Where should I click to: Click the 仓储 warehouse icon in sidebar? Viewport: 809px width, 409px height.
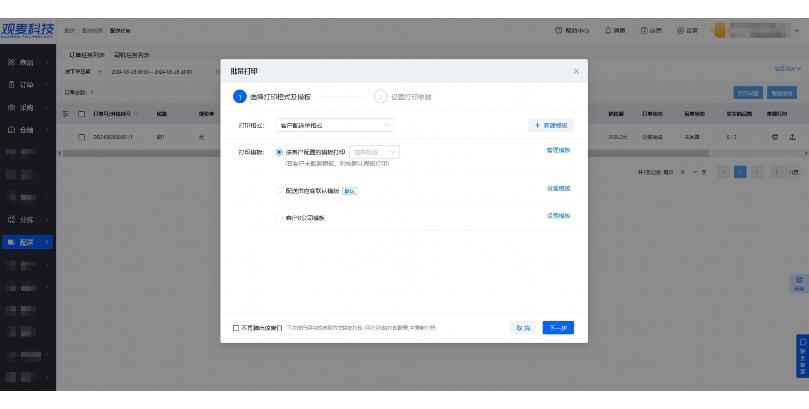pos(11,130)
